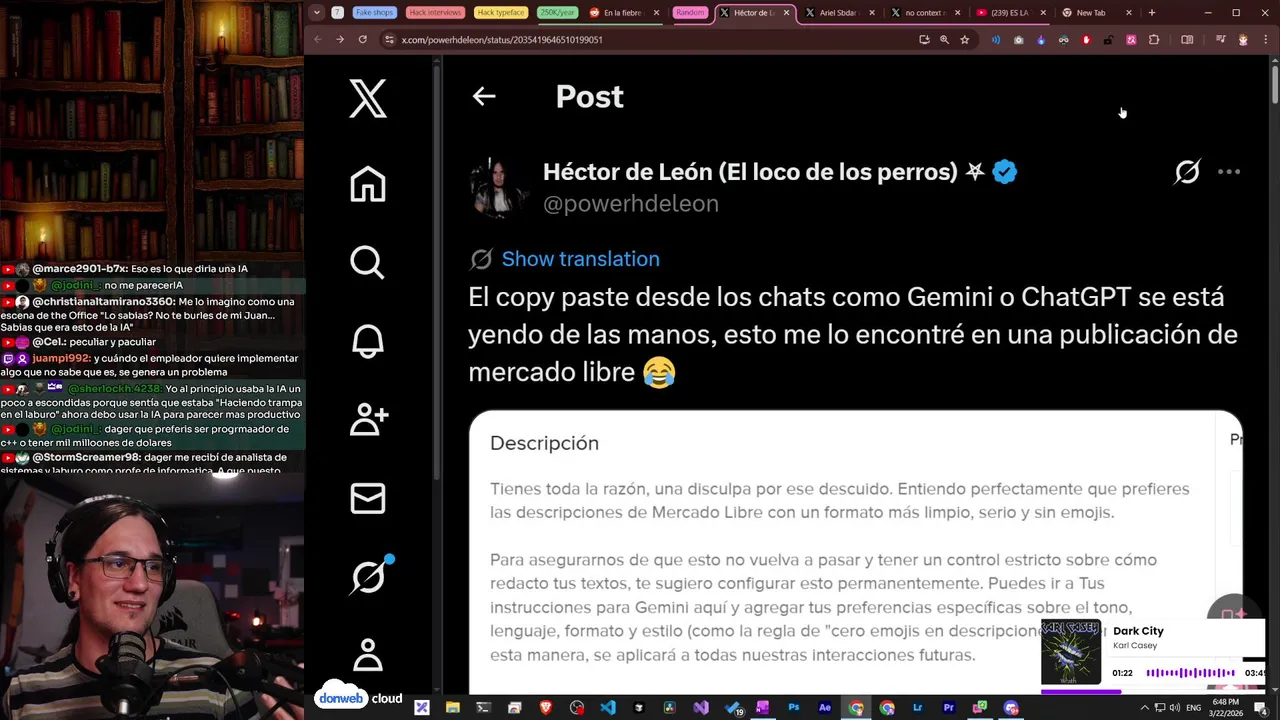The width and height of the screenshot is (1280, 720).
Task: Open the terminal icon in taskbar
Action: click(x=484, y=708)
